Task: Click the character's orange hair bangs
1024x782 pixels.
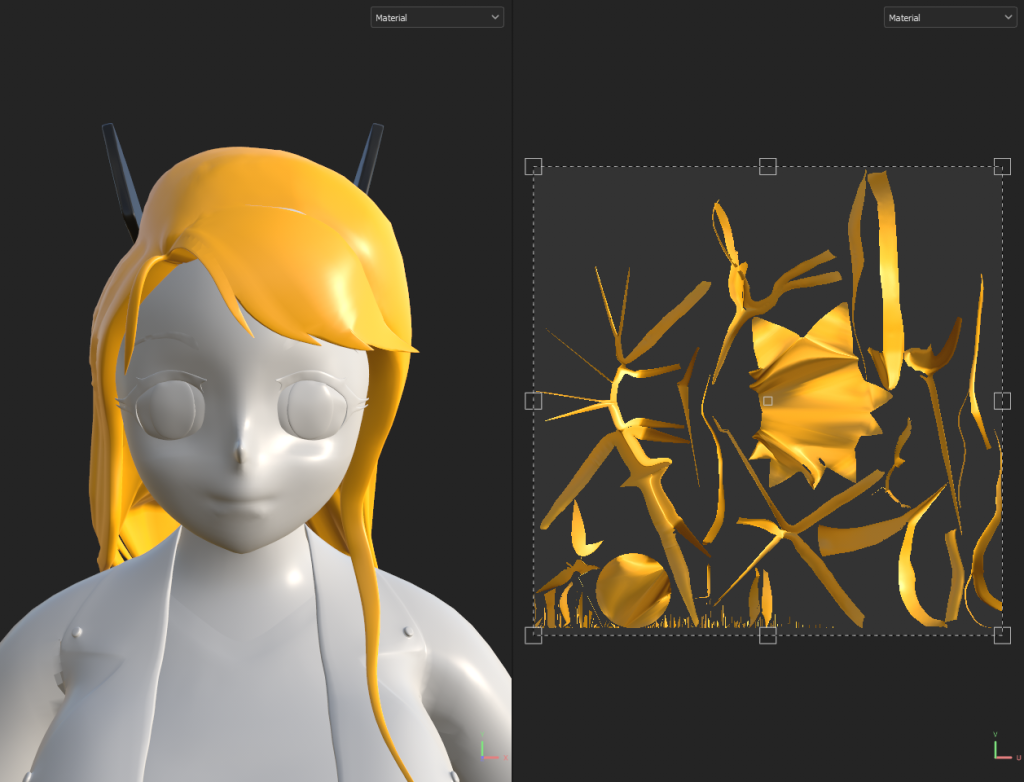Action: (x=300, y=280)
